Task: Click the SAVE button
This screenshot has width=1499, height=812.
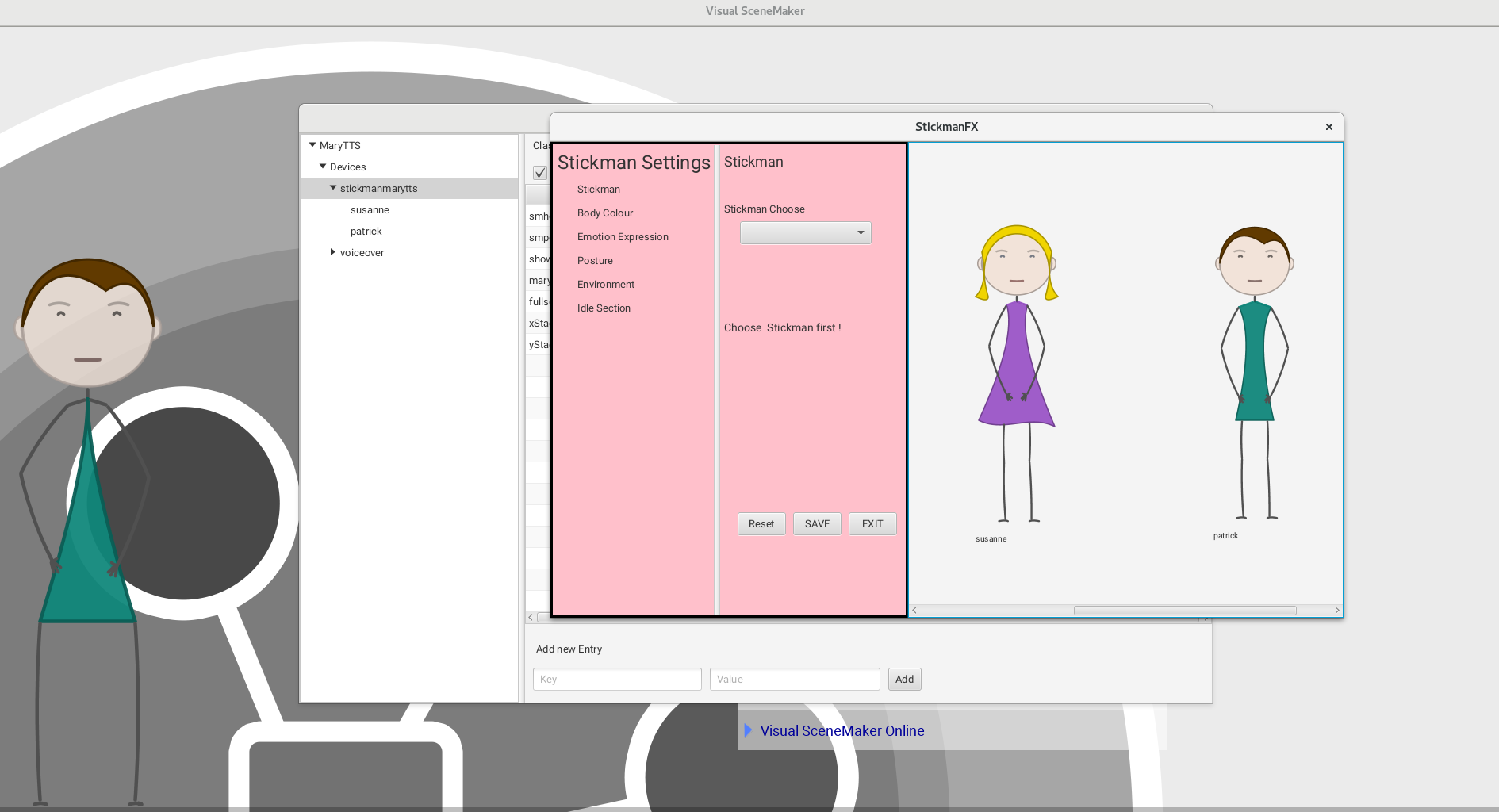Action: pos(817,524)
